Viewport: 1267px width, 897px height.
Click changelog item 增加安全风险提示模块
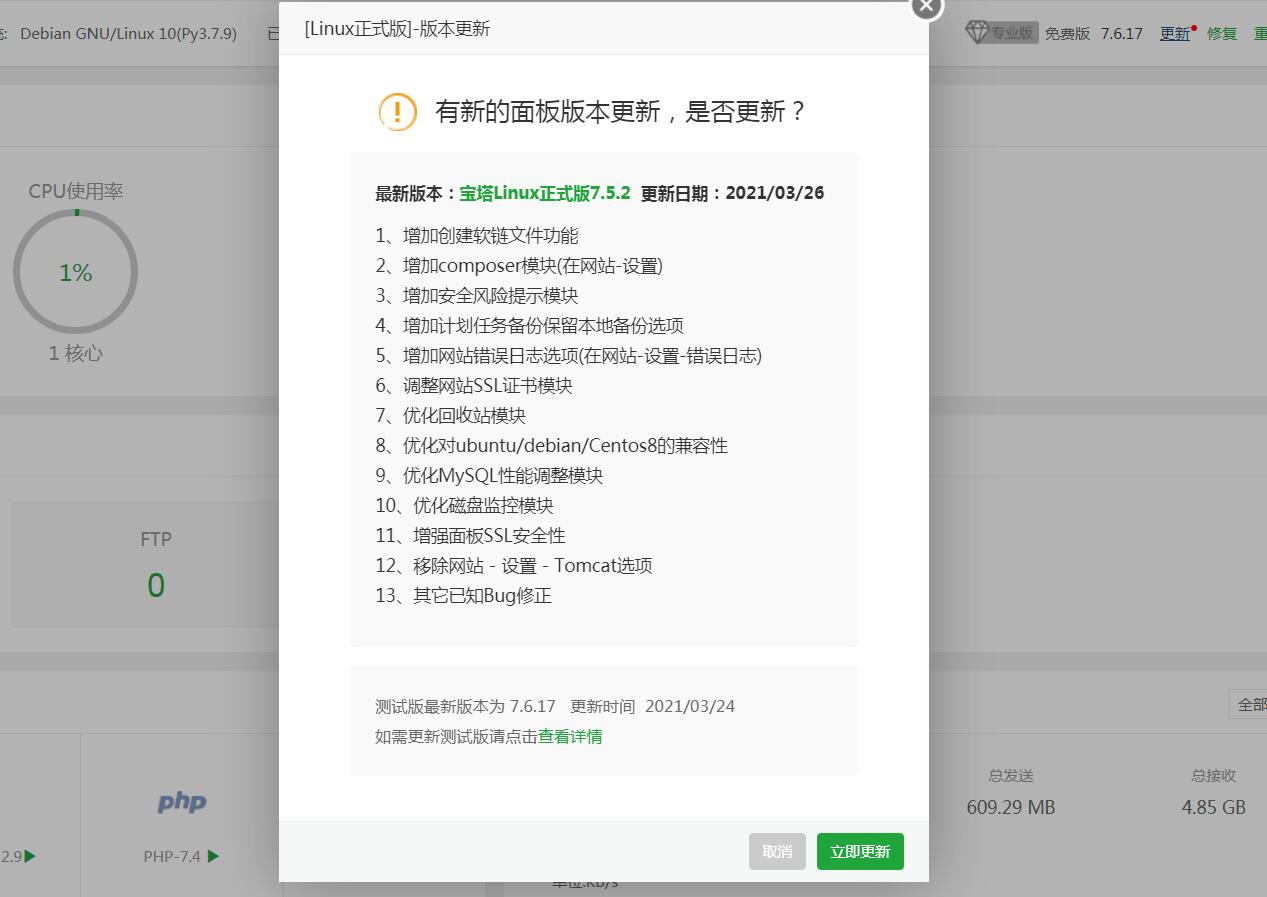tap(477, 296)
